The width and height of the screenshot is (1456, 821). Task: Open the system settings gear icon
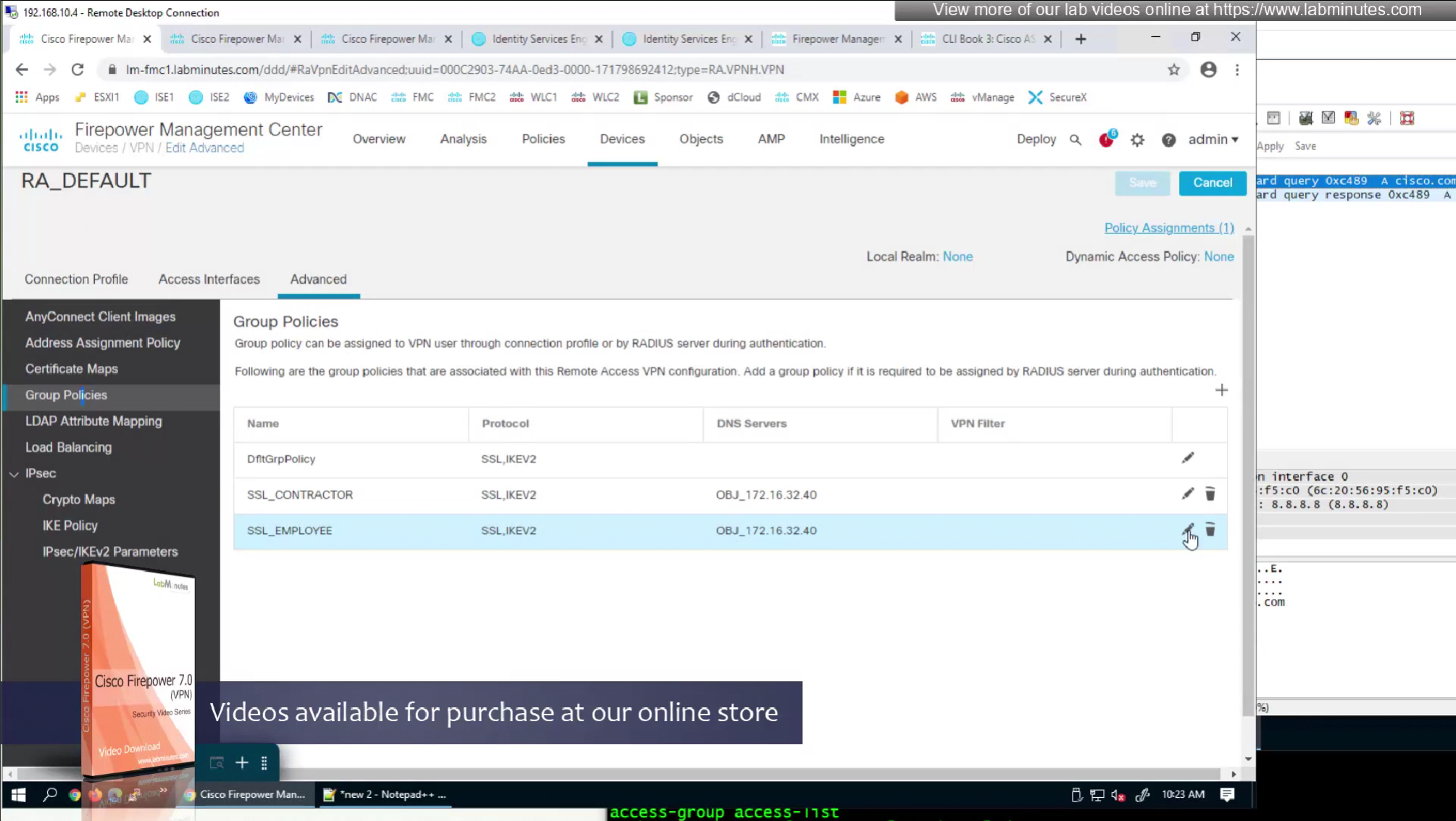point(1137,140)
